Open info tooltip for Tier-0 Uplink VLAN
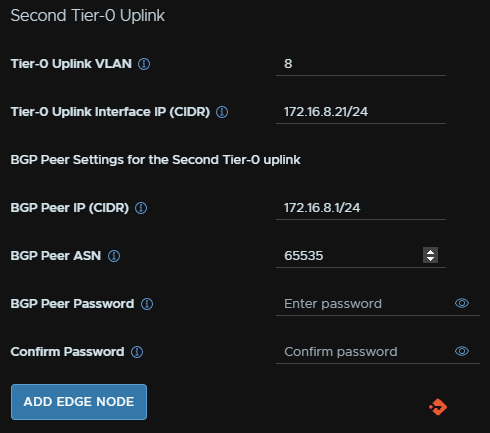This screenshot has height=433, width=490. point(144,64)
